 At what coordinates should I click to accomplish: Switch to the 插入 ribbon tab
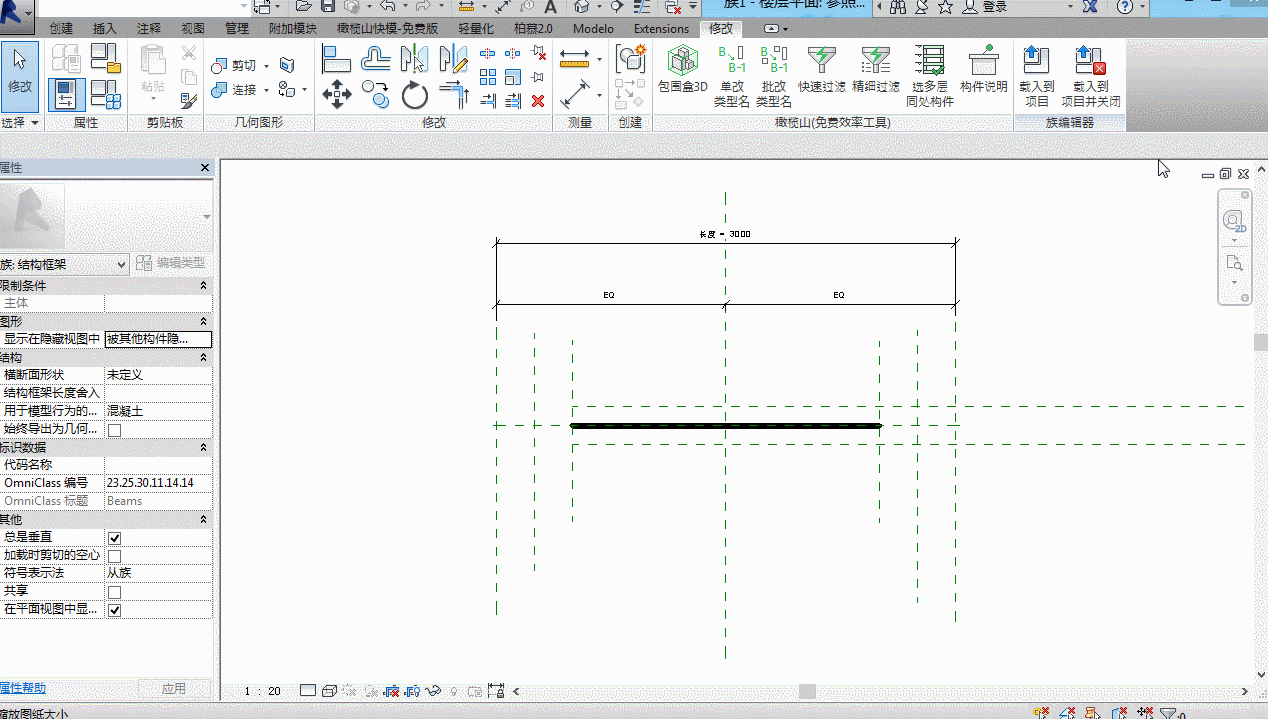tap(104, 29)
